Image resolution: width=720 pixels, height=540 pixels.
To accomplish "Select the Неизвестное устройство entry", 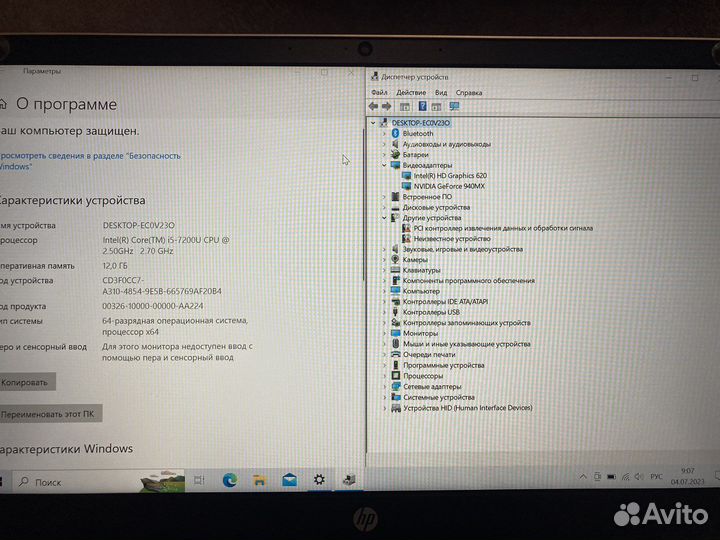I will coord(452,239).
